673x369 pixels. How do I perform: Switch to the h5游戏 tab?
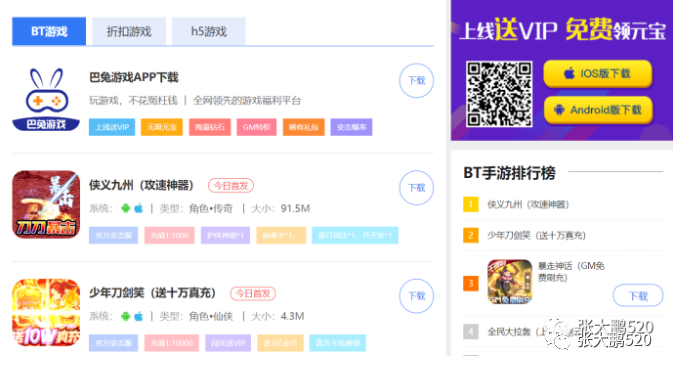tap(209, 31)
